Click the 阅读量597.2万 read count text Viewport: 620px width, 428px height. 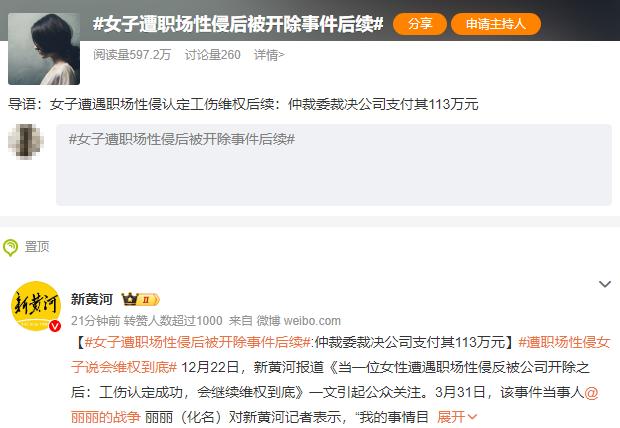(x=132, y=55)
